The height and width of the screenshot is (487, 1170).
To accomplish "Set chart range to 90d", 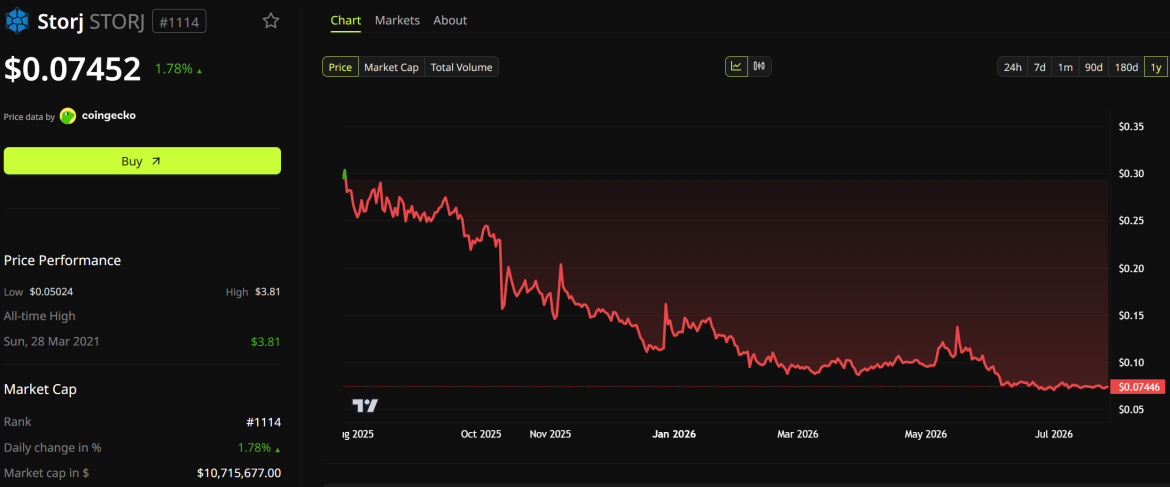I will tap(1093, 67).
